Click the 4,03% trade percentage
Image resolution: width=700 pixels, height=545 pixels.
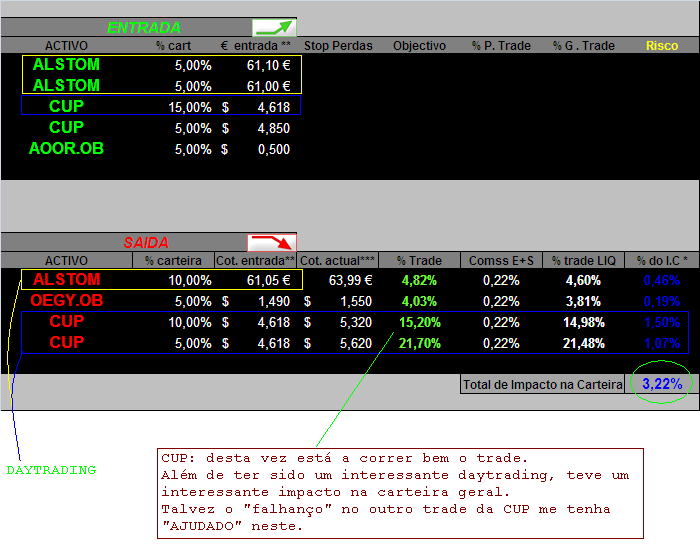pyautogui.click(x=419, y=301)
